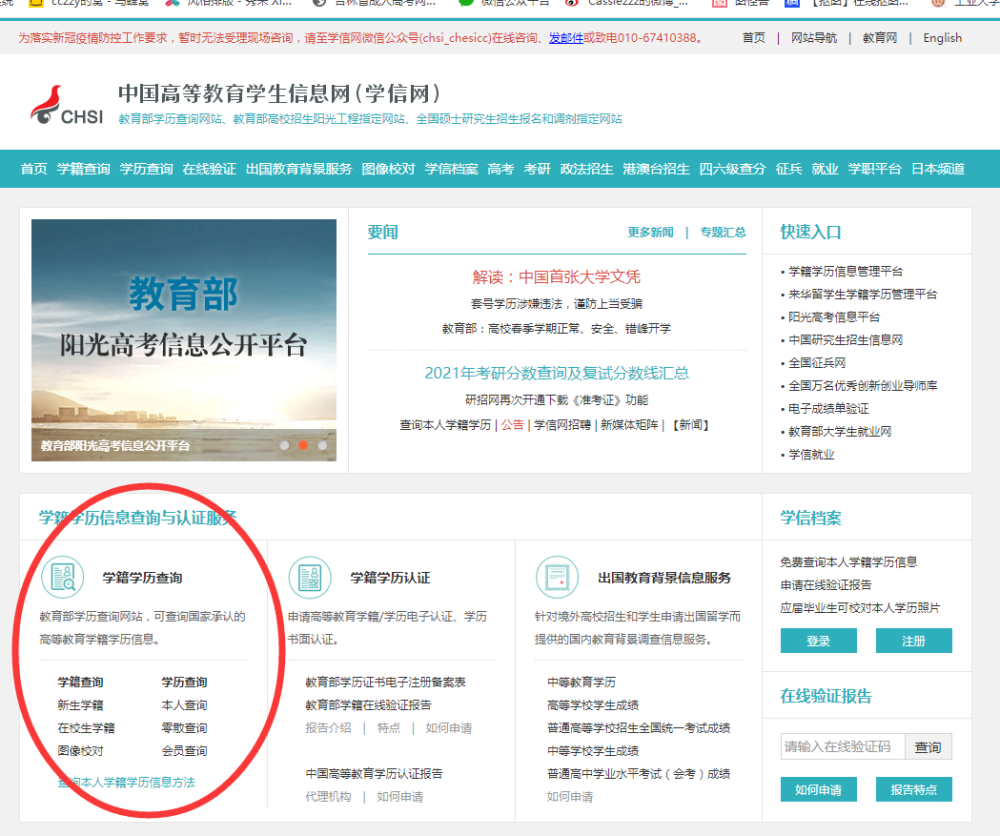The height and width of the screenshot is (836, 1000).
Task: Select the first carousel dot indicator
Action: [x=284, y=445]
